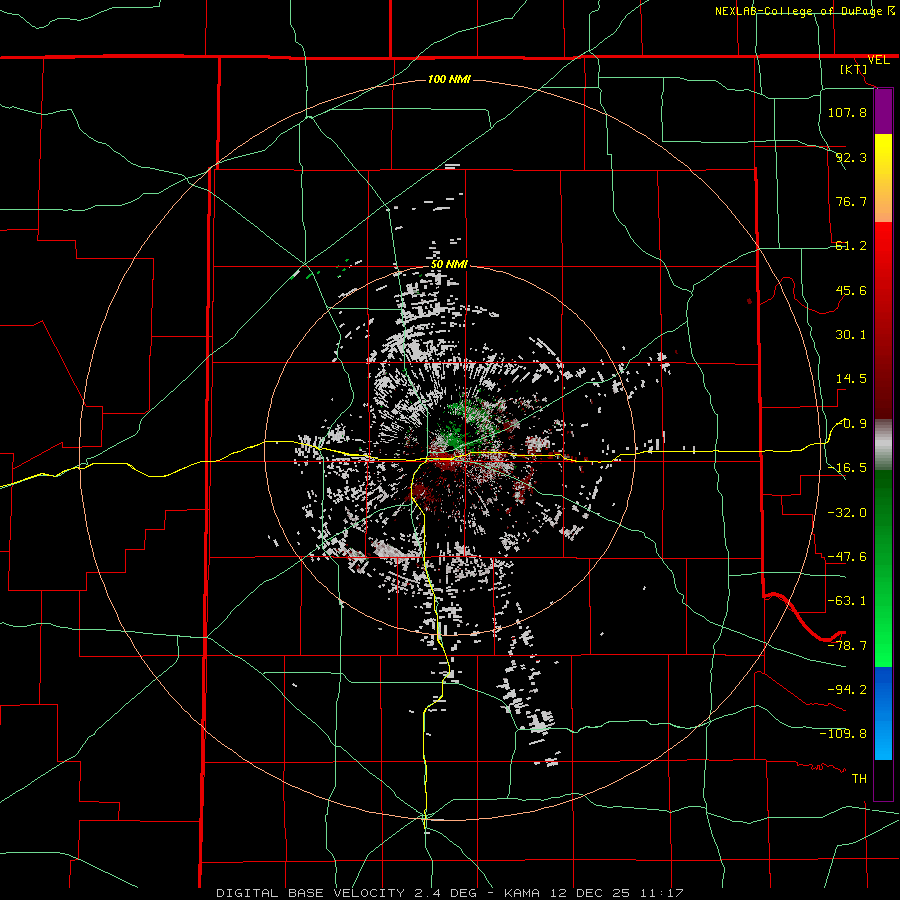The image size is (900, 900).
Task: Click the 30.1 legend value
Action: pos(851,335)
